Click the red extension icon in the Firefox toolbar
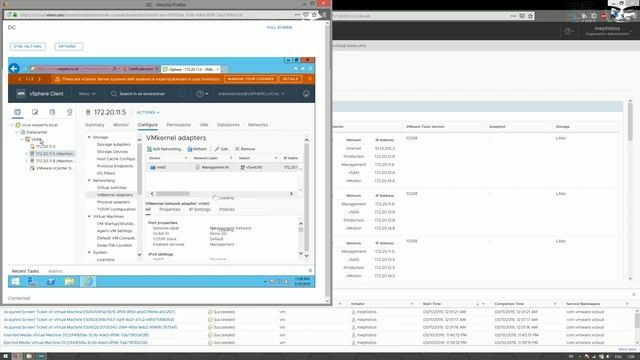The height and width of the screenshot is (360, 640). coord(604,16)
